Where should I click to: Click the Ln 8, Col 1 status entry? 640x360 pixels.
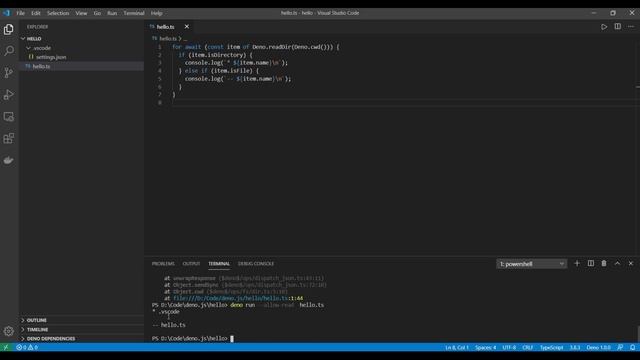coord(457,347)
